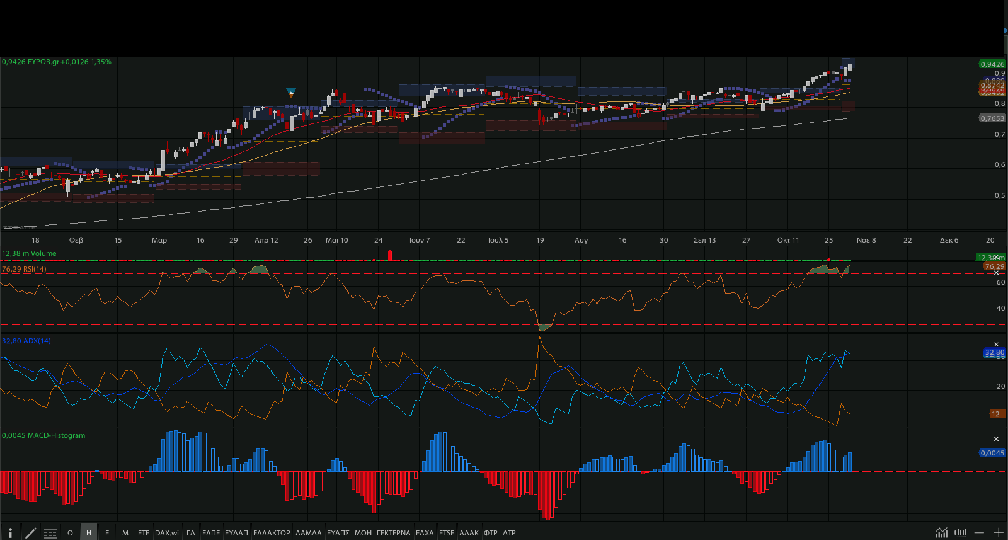Click the blue 32,80 ADX value tag
The width and height of the screenshot is (1008, 540).
[994, 352]
